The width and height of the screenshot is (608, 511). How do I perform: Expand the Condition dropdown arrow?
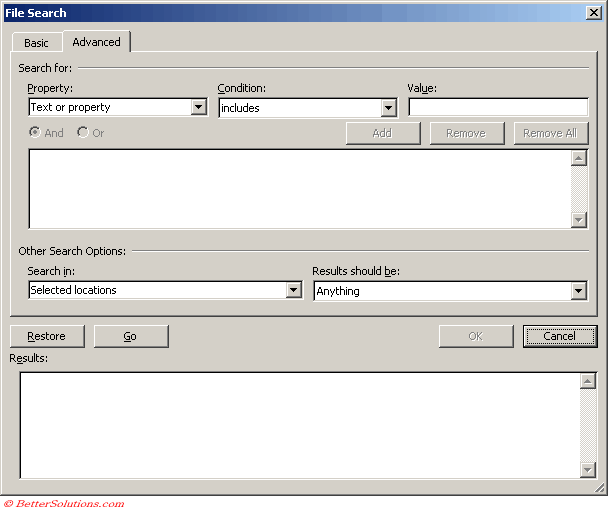389,108
